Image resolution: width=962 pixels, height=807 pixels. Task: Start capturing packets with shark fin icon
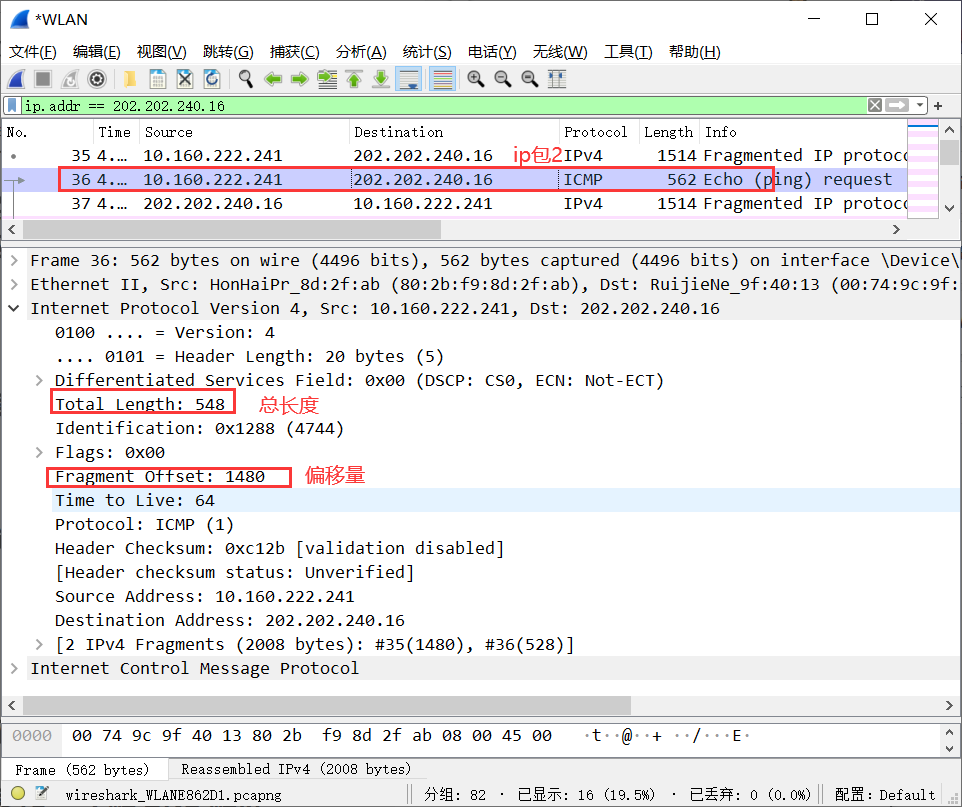point(17,79)
